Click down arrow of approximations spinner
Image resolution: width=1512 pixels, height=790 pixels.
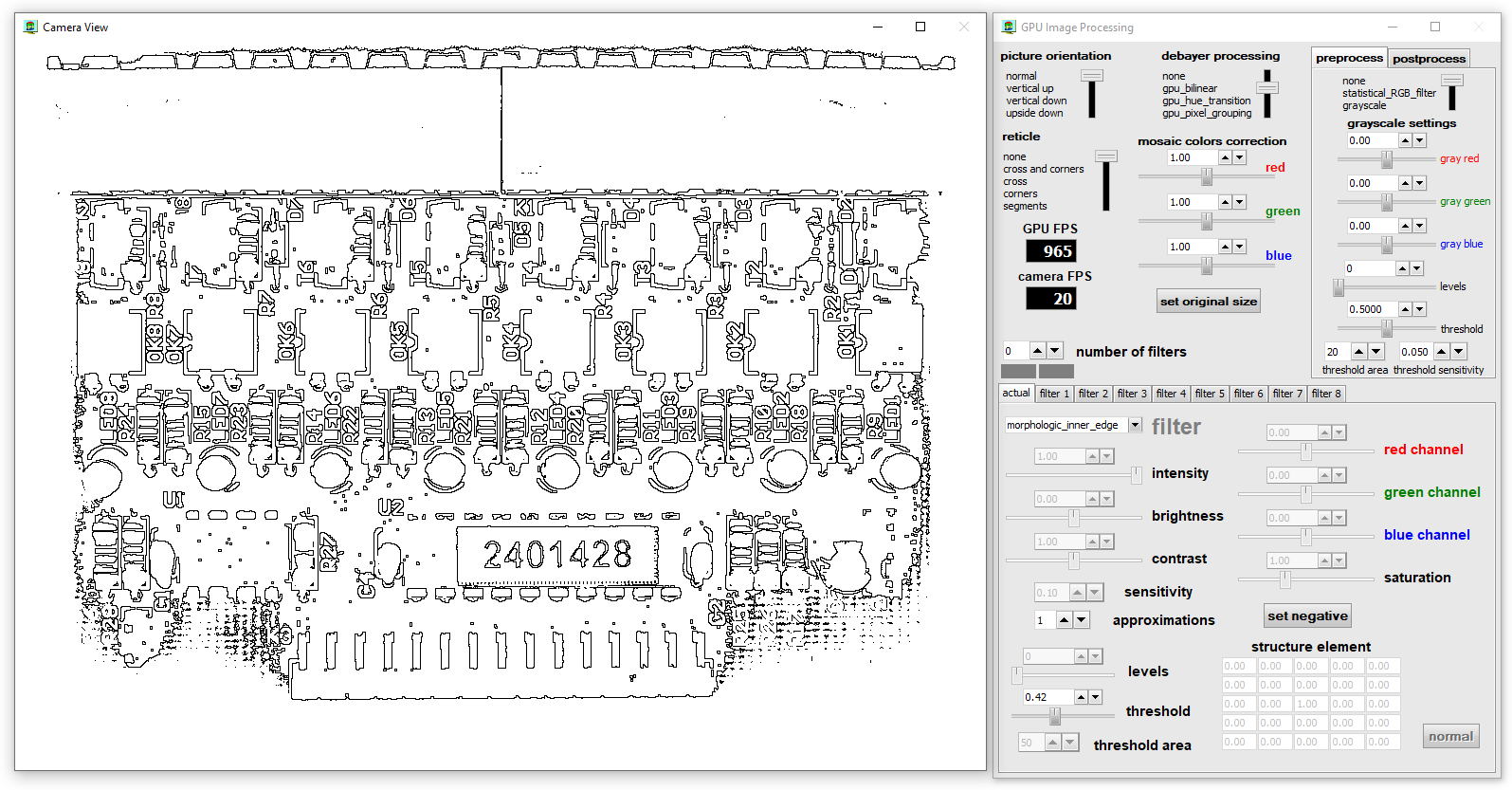(1081, 620)
